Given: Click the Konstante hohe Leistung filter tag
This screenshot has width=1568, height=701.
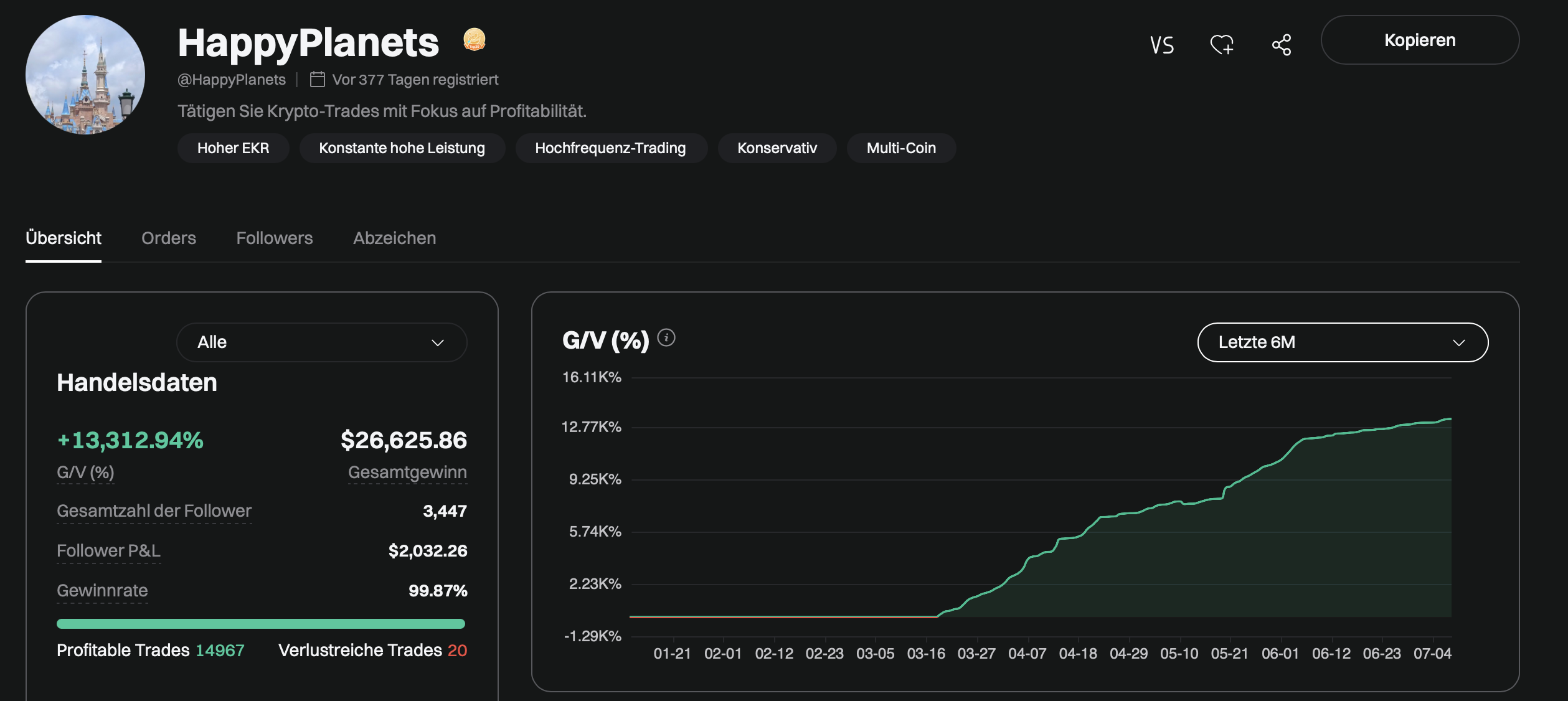Looking at the screenshot, I should click(401, 148).
